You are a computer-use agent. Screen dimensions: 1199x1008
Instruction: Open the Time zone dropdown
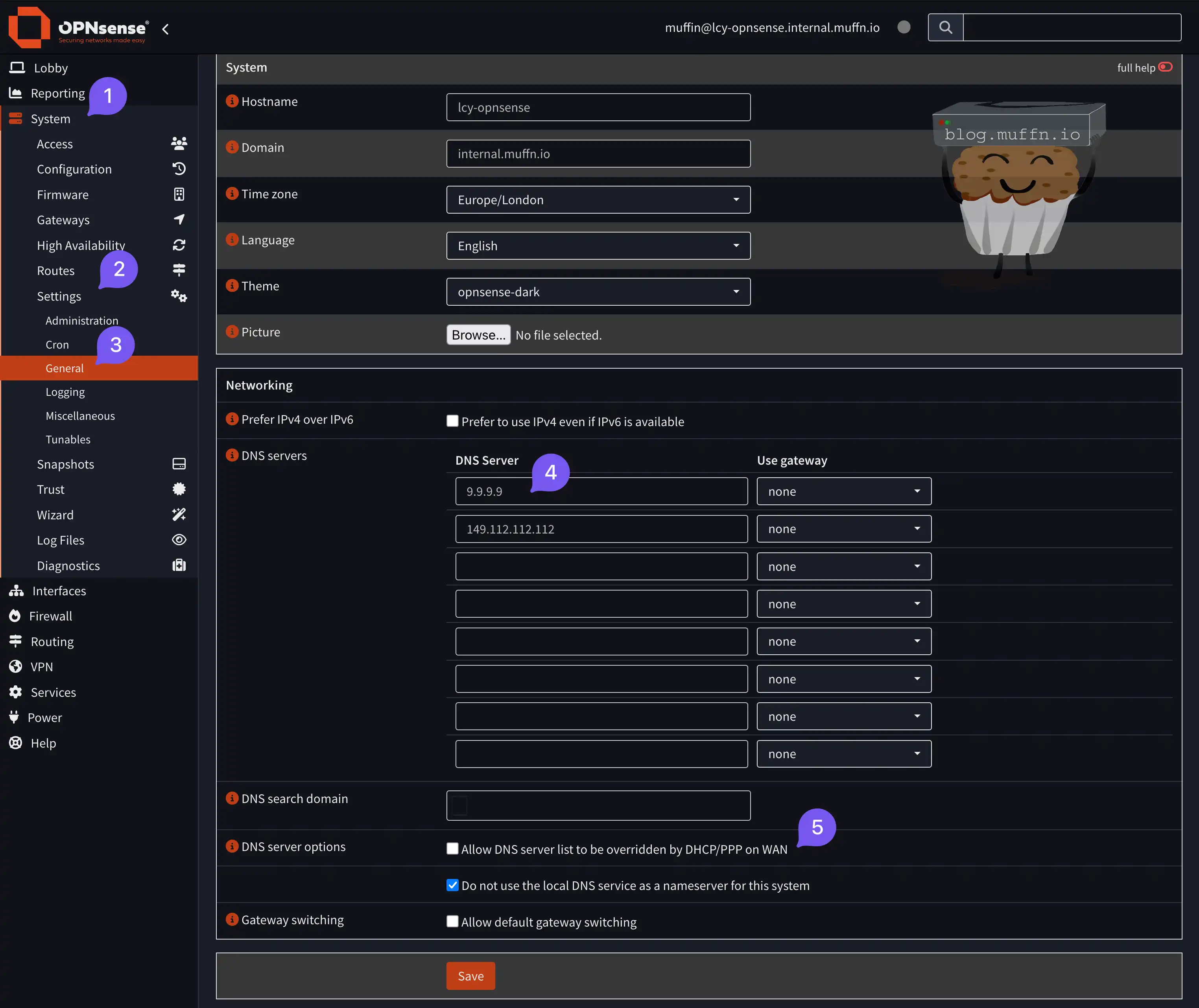[598, 200]
